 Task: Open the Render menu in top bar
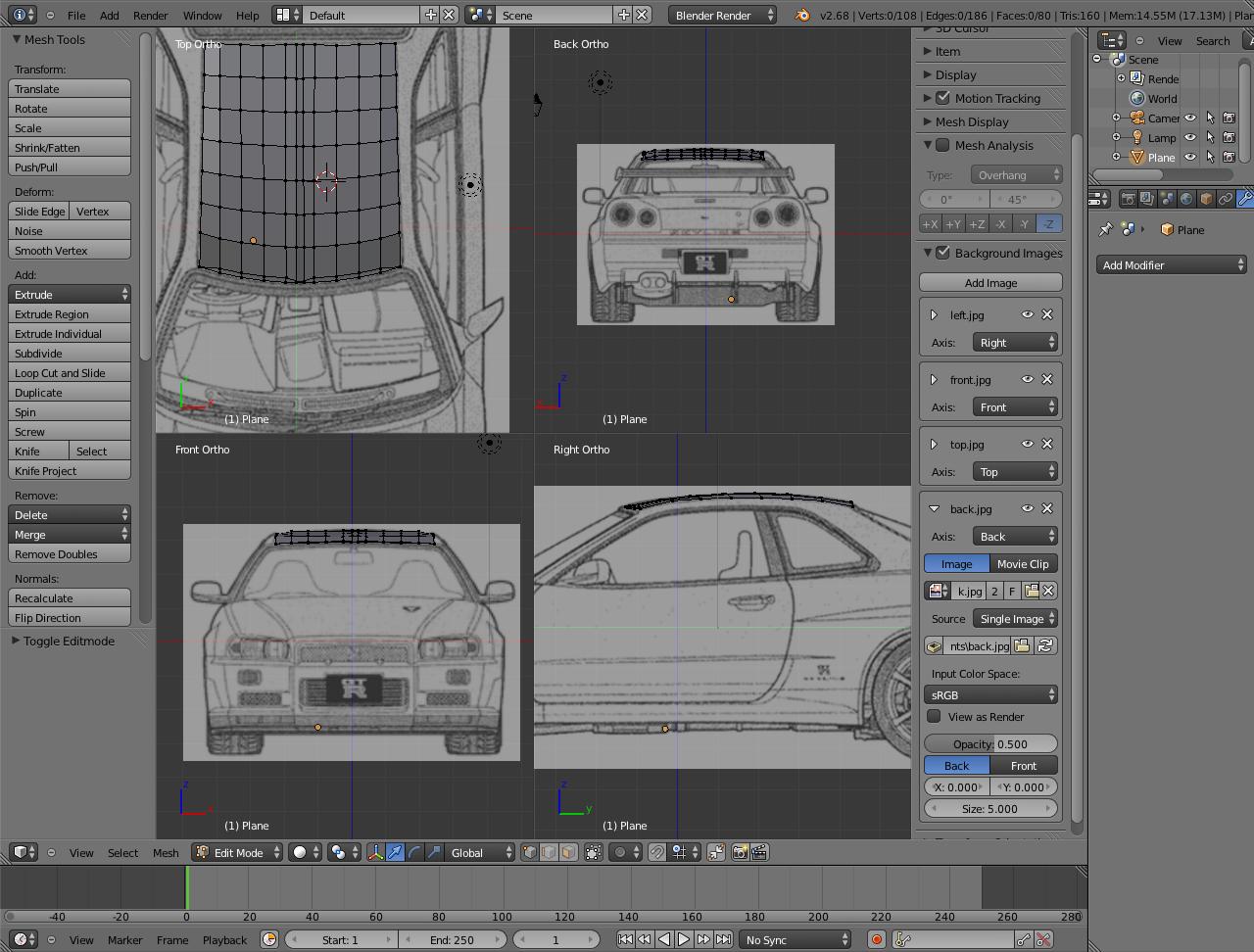click(x=150, y=15)
